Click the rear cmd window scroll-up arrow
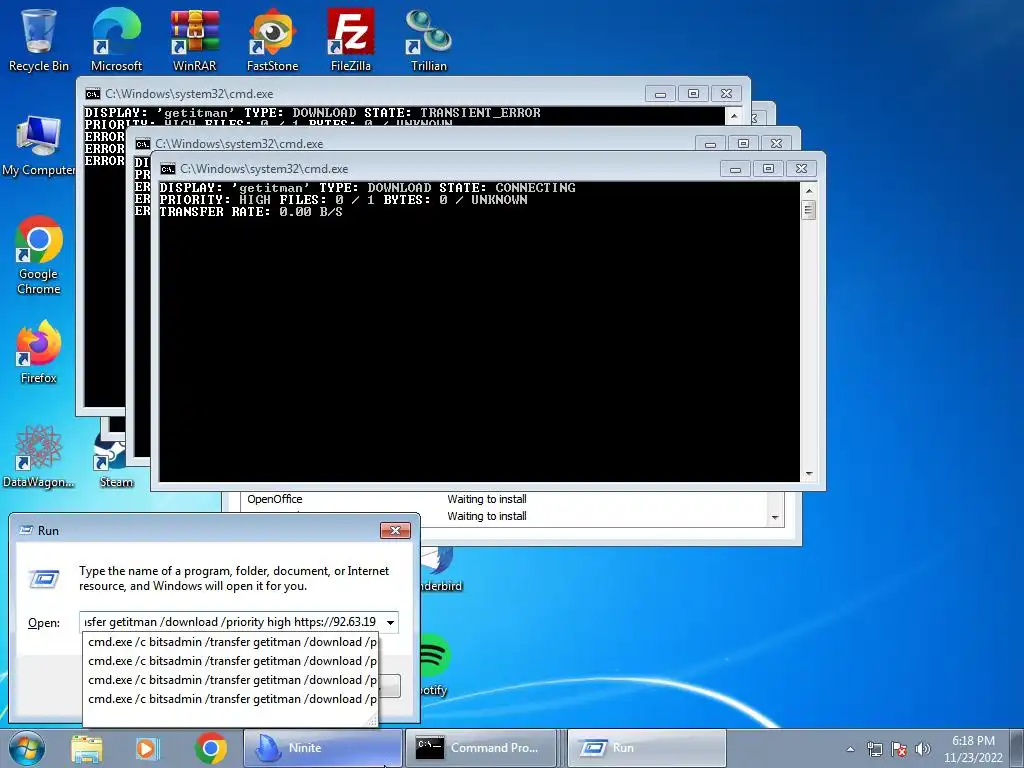 (x=734, y=116)
